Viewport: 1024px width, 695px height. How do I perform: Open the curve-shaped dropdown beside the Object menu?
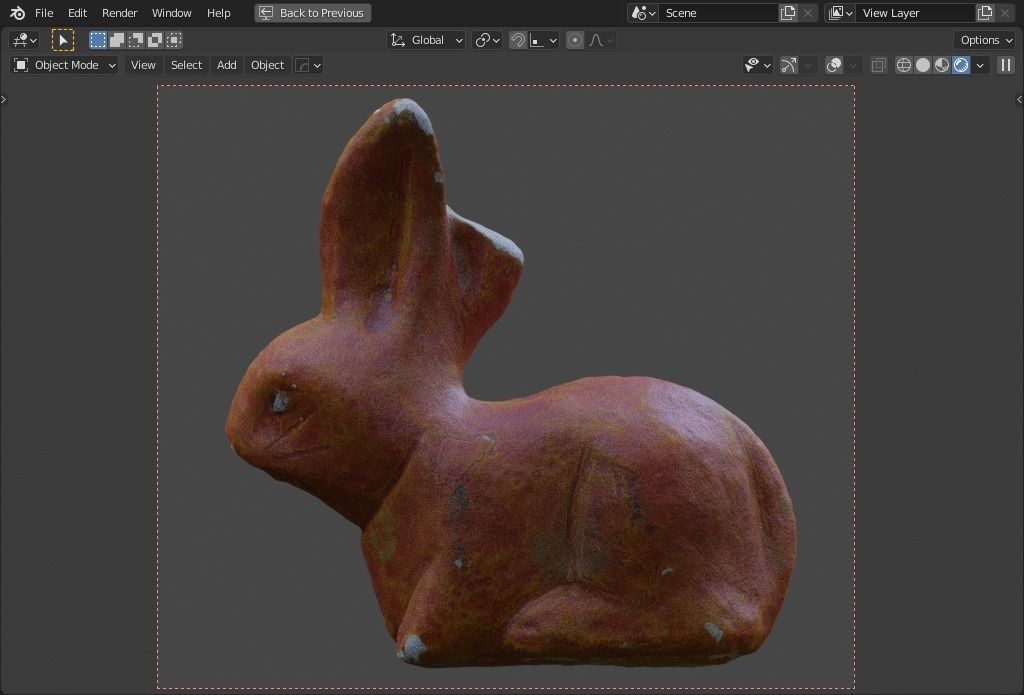coord(308,65)
